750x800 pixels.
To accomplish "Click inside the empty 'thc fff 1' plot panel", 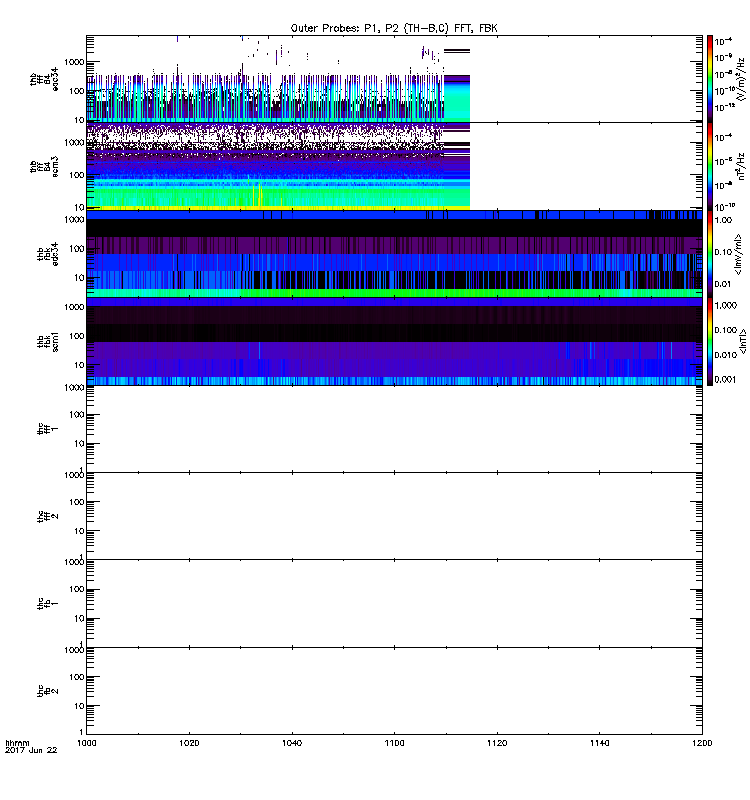I will click(394, 429).
